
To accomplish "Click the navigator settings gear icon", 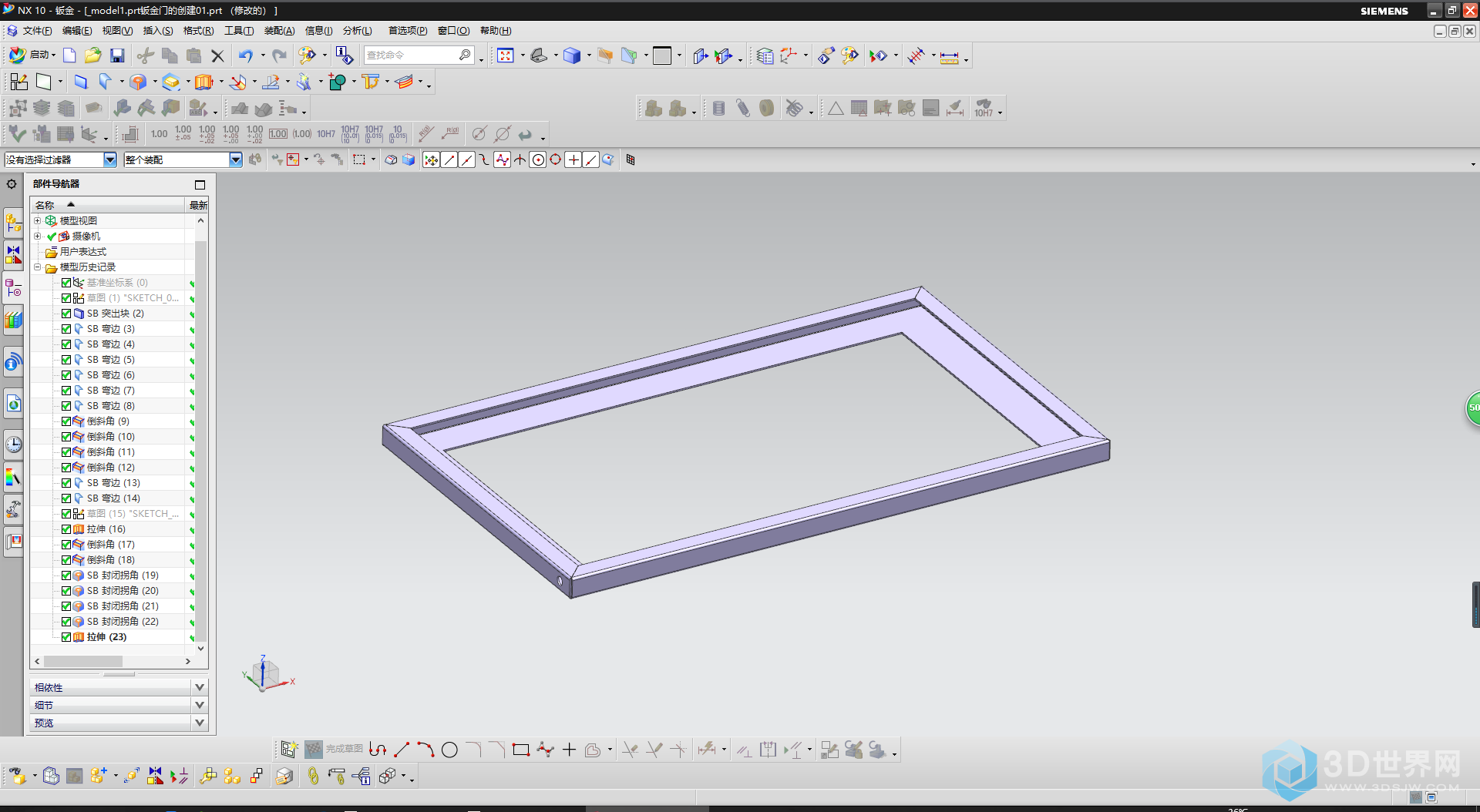I will pyautogui.click(x=12, y=184).
